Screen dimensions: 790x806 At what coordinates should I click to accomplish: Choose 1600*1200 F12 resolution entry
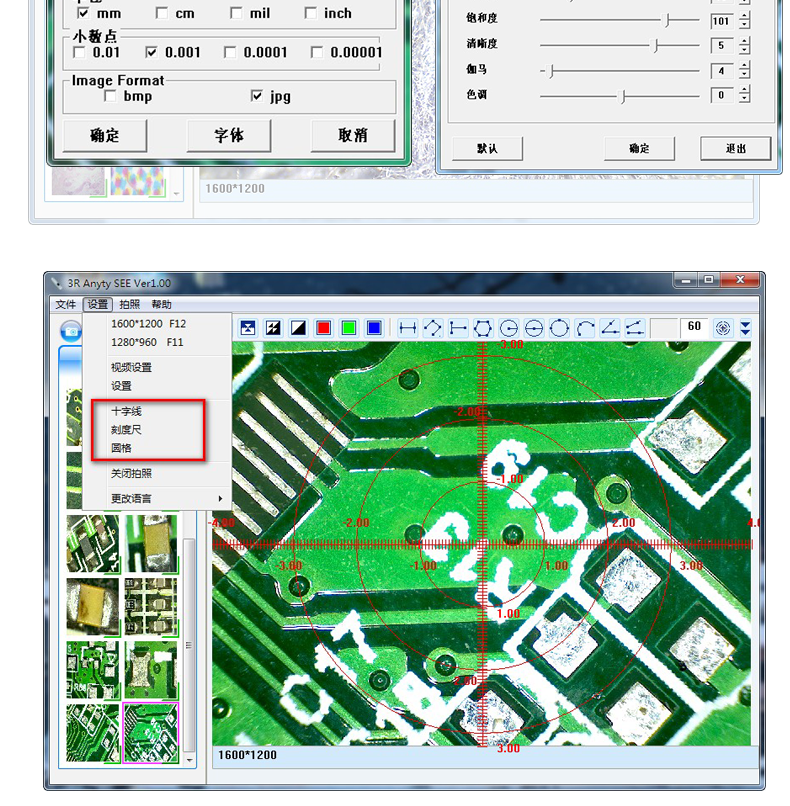click(157, 324)
